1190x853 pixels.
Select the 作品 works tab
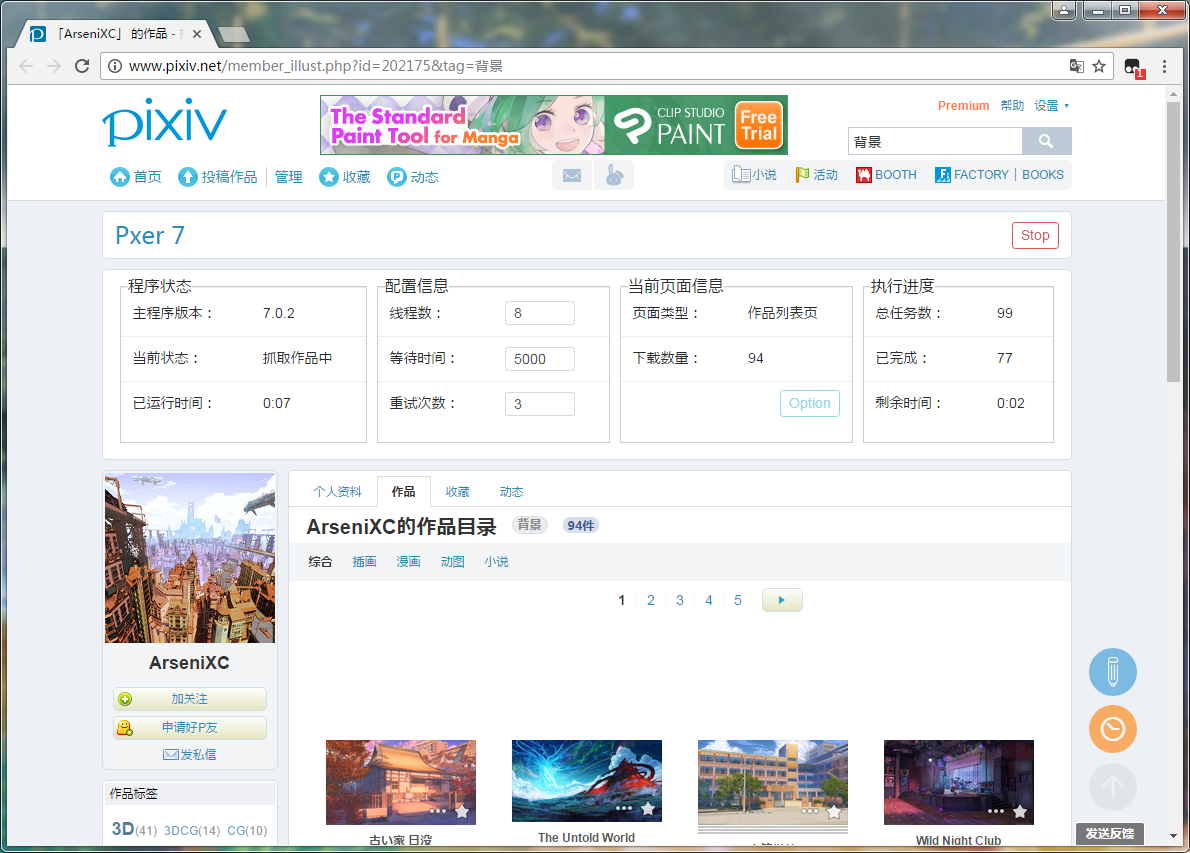pyautogui.click(x=404, y=492)
